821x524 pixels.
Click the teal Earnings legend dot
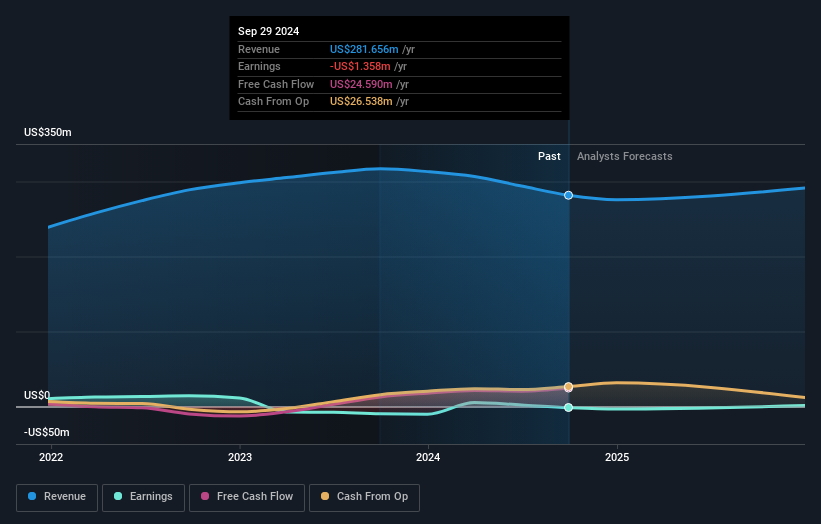tap(118, 496)
